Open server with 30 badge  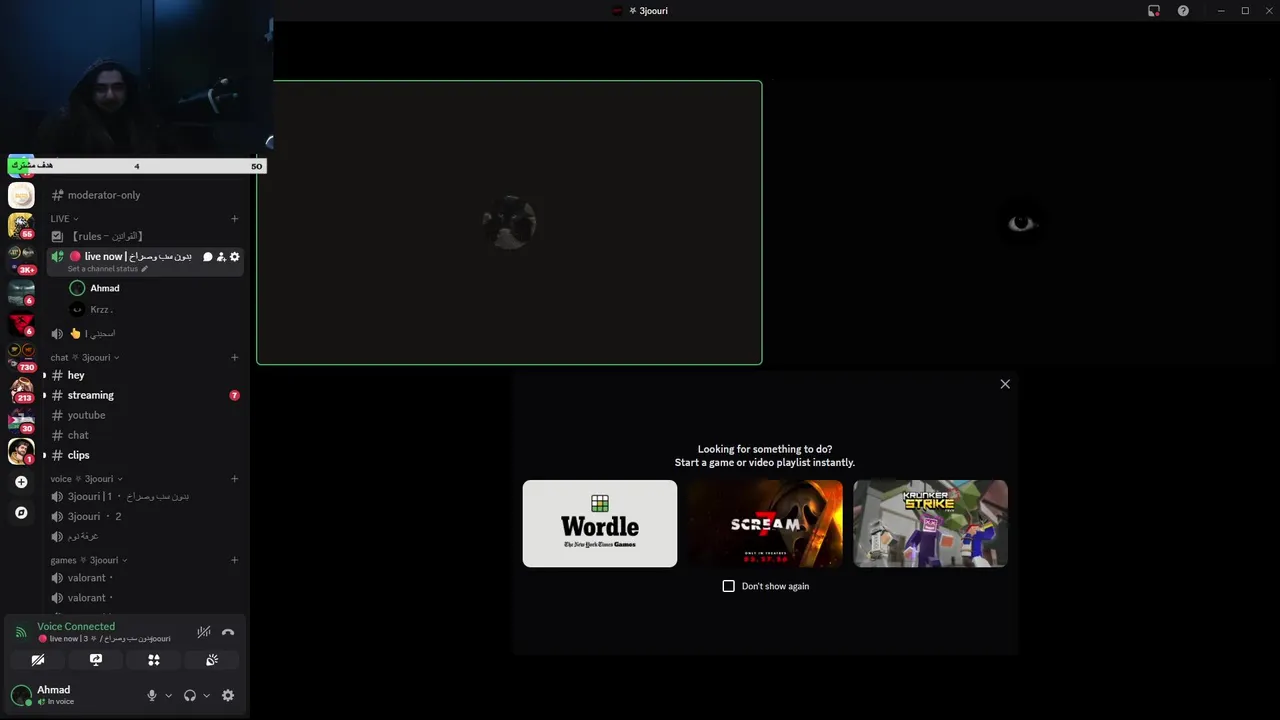coord(21,420)
